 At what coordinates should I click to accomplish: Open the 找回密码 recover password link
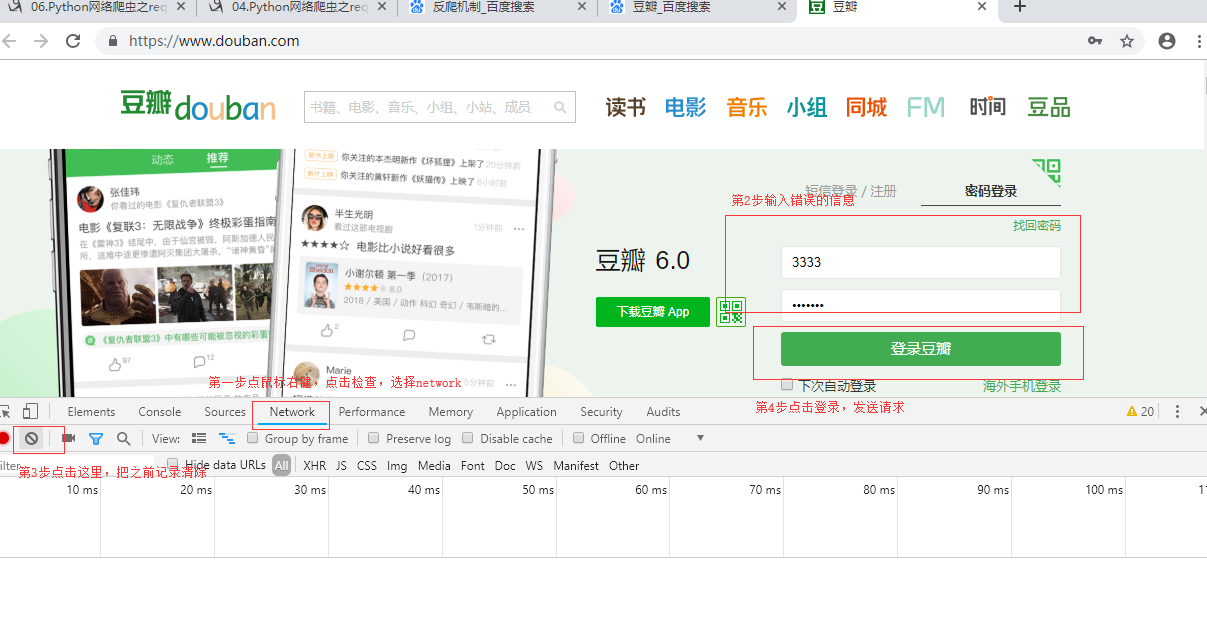pyautogui.click(x=1037, y=226)
